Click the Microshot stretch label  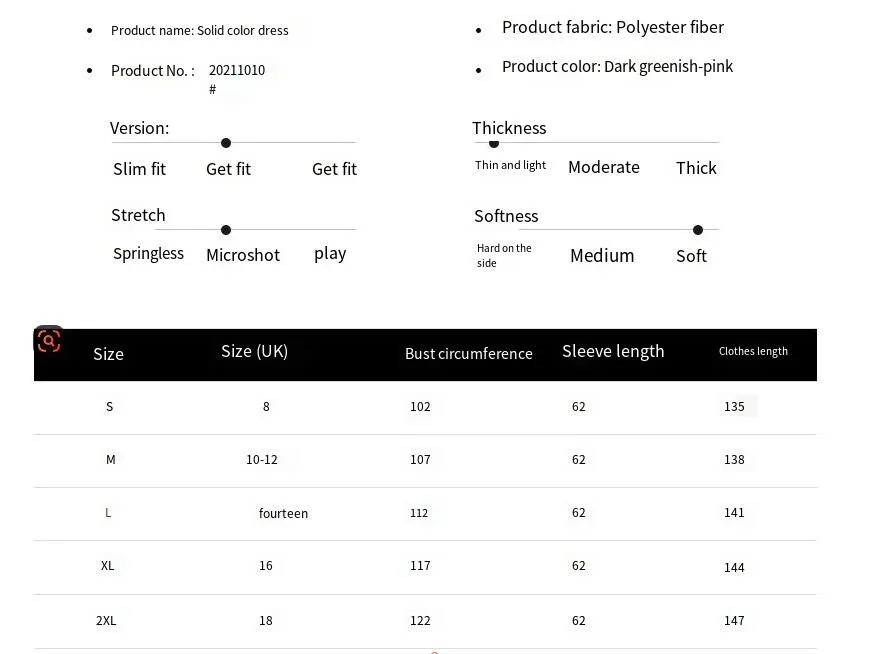tap(243, 255)
